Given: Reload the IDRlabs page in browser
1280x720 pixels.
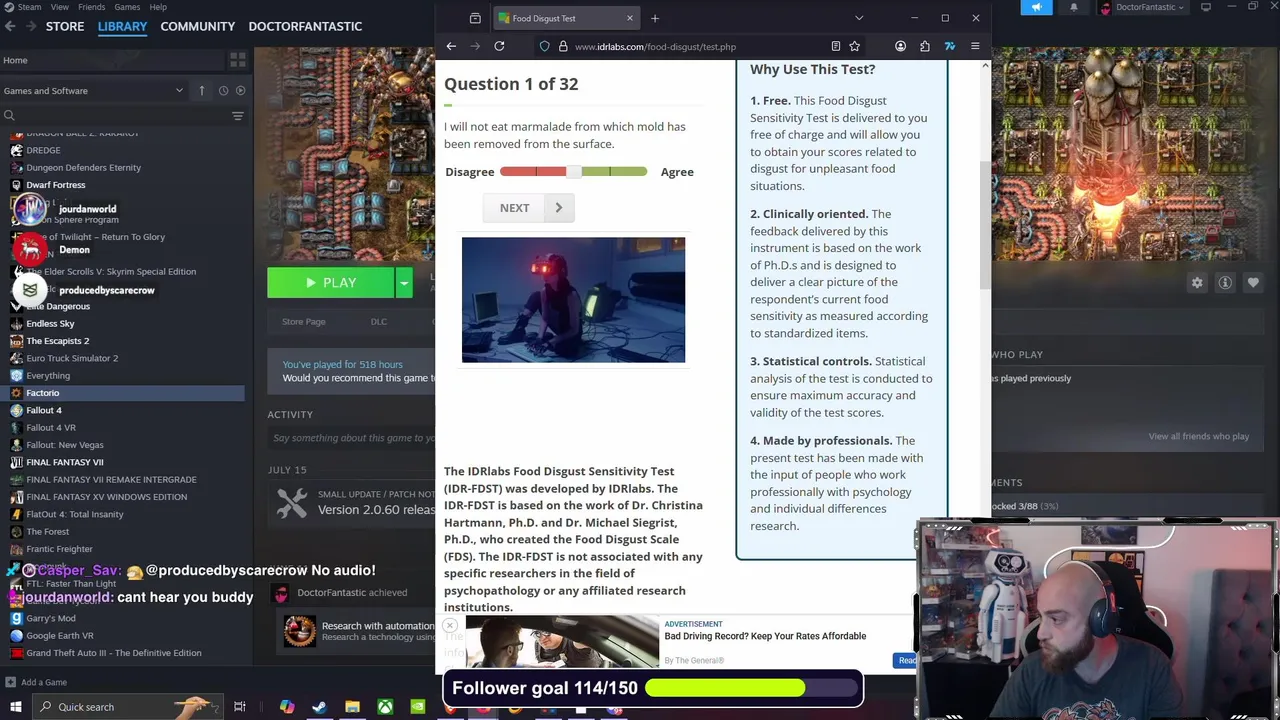Looking at the screenshot, I should pyautogui.click(x=499, y=46).
